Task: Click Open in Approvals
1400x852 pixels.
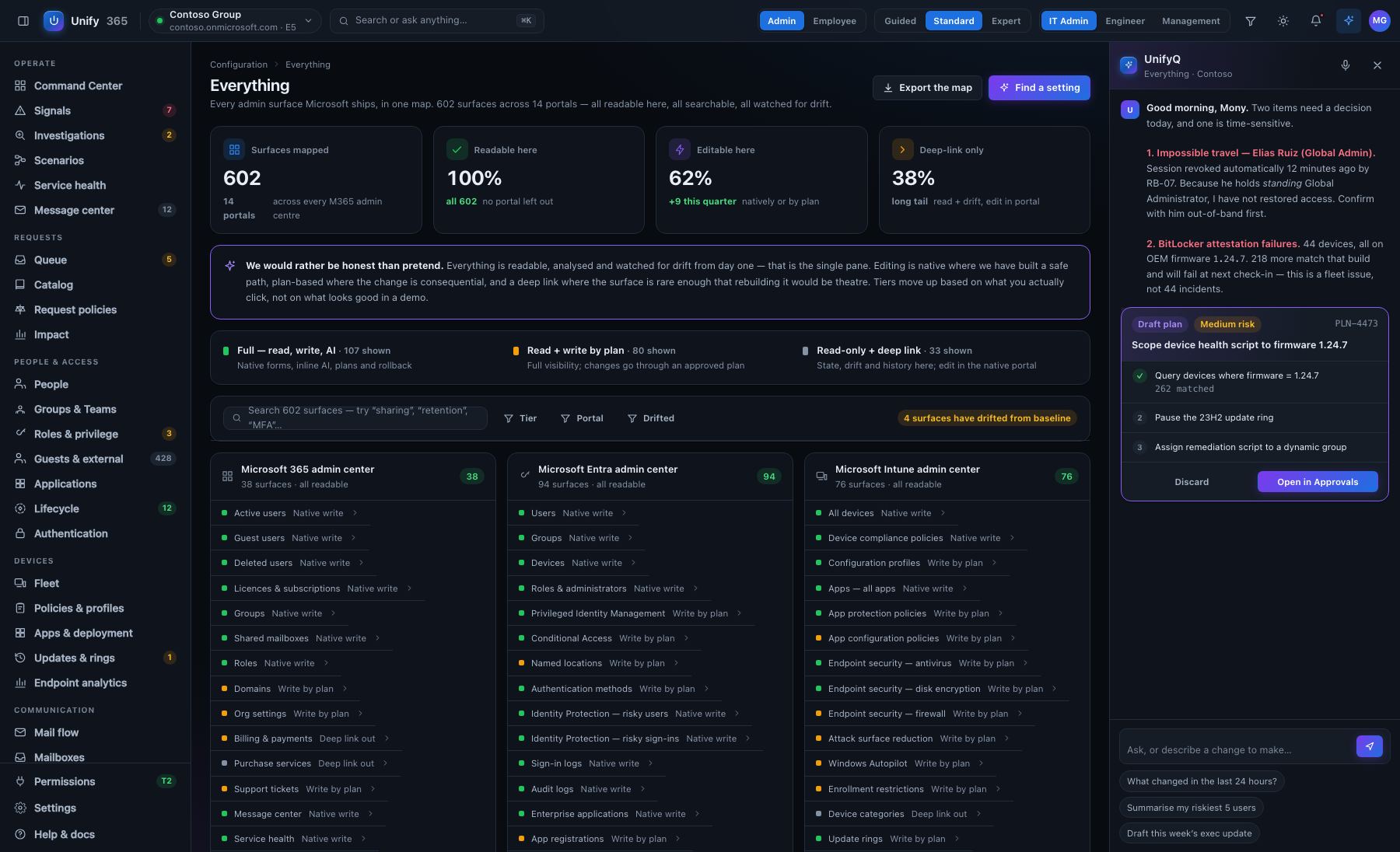Action: pyautogui.click(x=1318, y=482)
